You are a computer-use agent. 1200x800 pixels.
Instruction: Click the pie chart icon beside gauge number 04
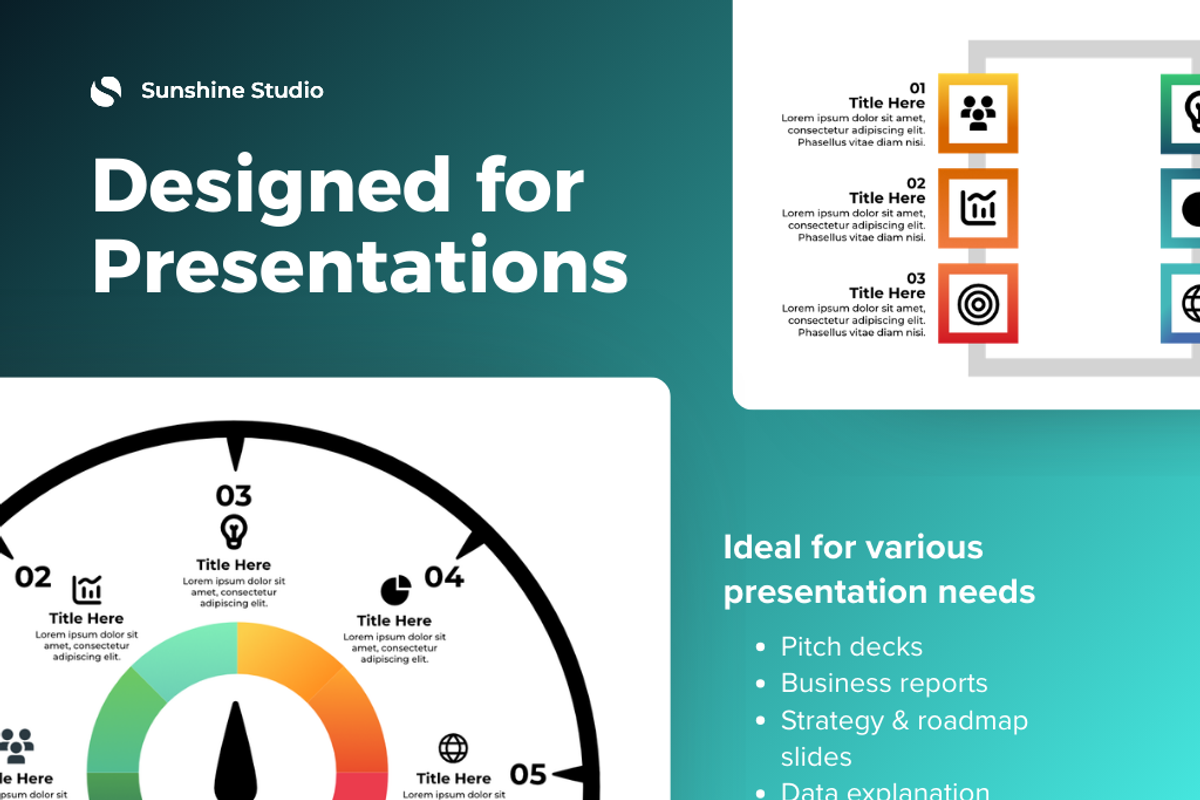[x=396, y=590]
